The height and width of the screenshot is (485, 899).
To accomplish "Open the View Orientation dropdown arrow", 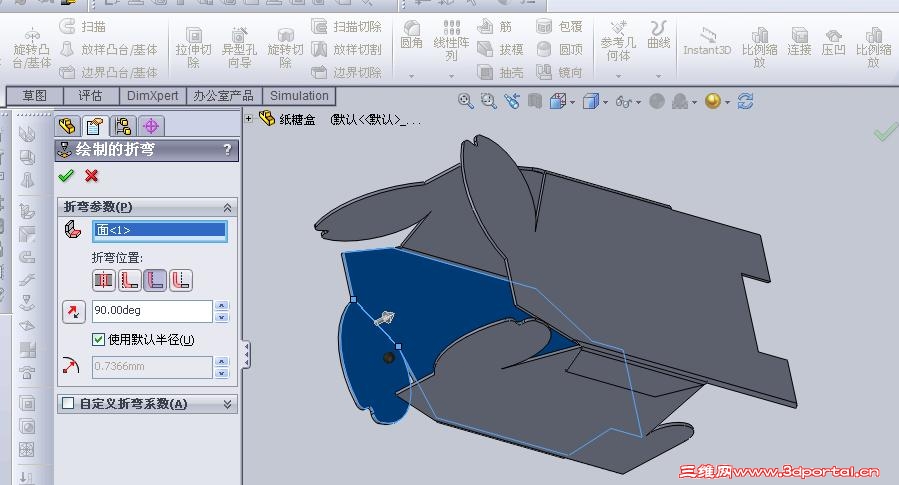I will click(x=572, y=103).
